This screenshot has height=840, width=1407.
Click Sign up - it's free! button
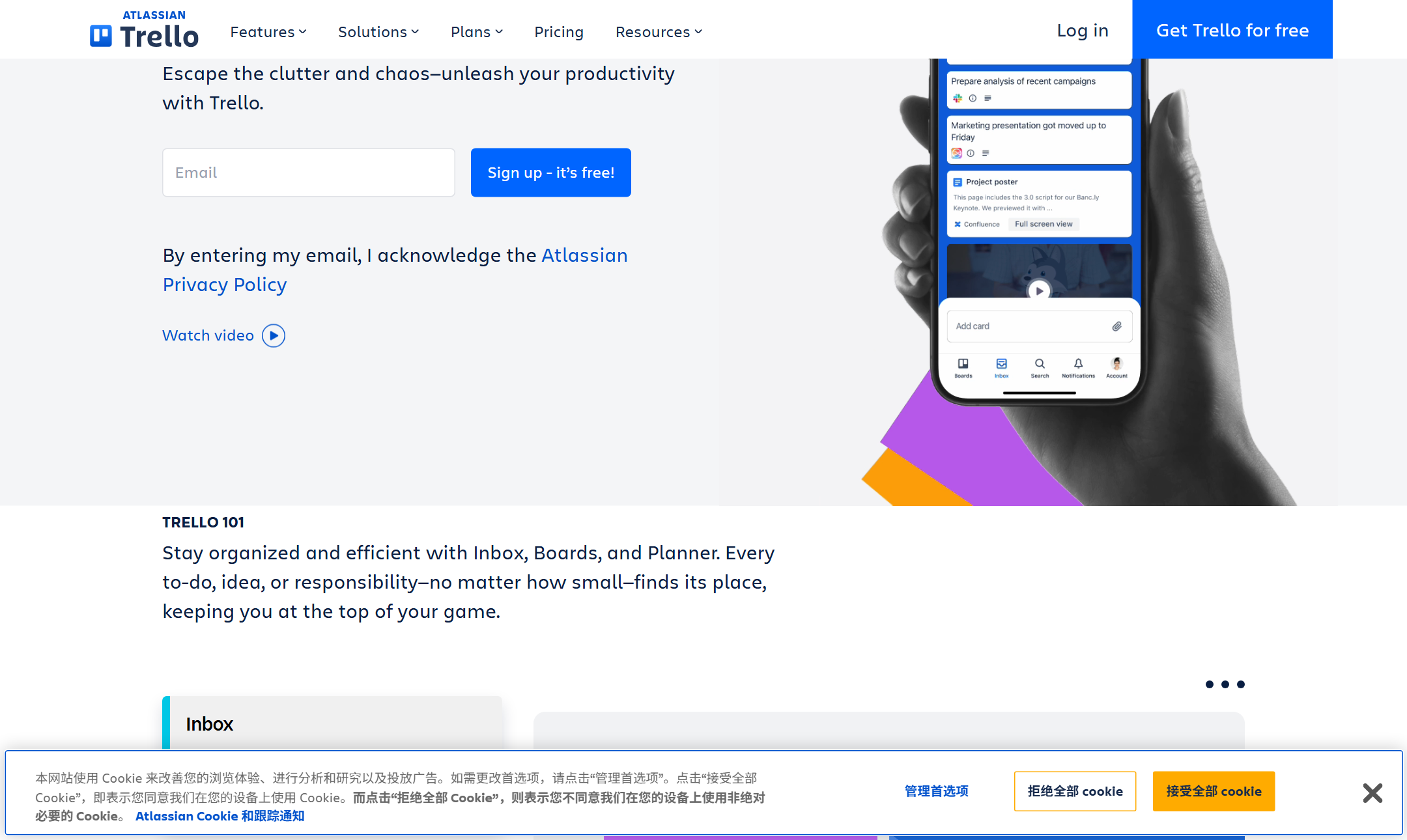point(551,173)
